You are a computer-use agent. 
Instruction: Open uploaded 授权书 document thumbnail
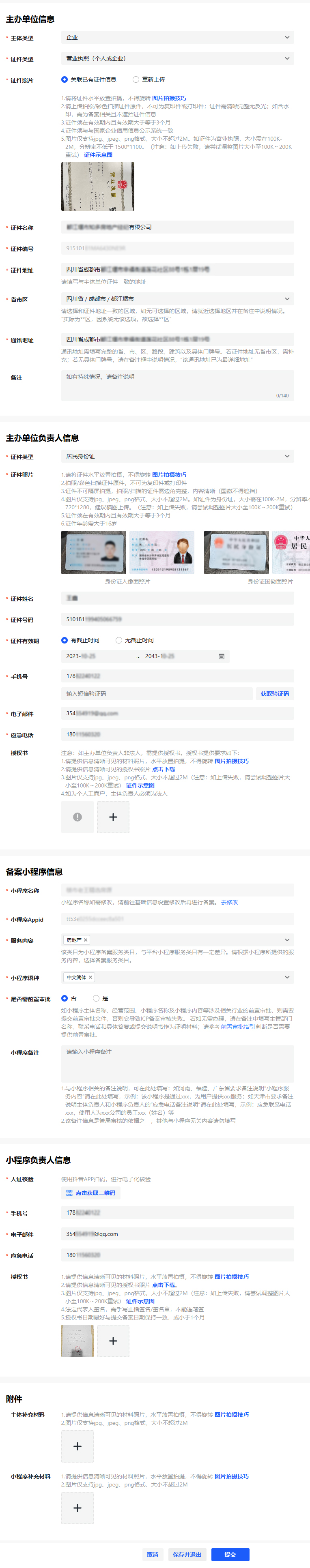77,1341
